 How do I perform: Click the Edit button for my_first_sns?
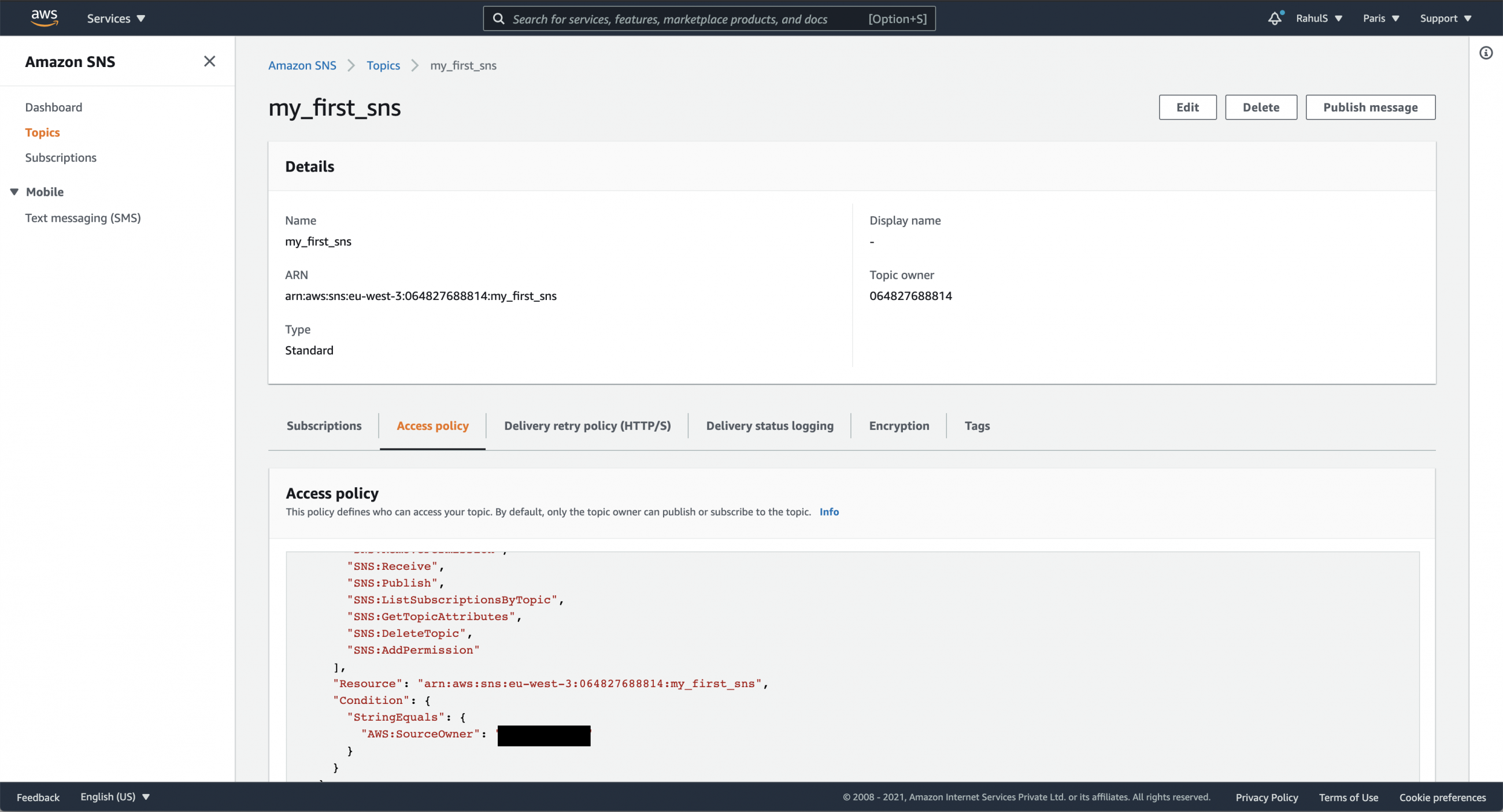pyautogui.click(x=1187, y=107)
